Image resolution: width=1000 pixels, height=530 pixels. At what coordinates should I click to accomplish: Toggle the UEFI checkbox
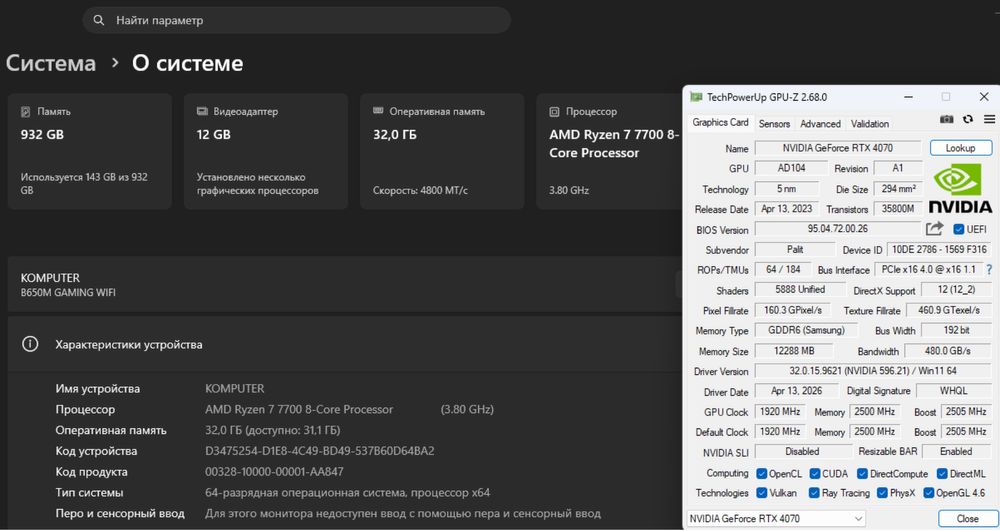958,229
